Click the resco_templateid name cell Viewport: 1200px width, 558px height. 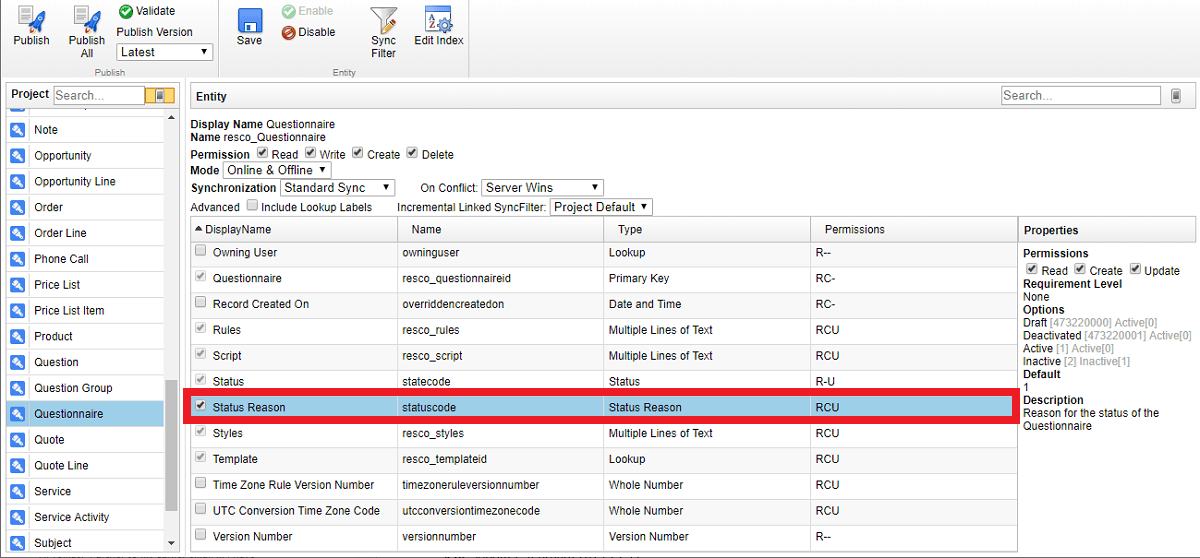pyautogui.click(x=500, y=459)
